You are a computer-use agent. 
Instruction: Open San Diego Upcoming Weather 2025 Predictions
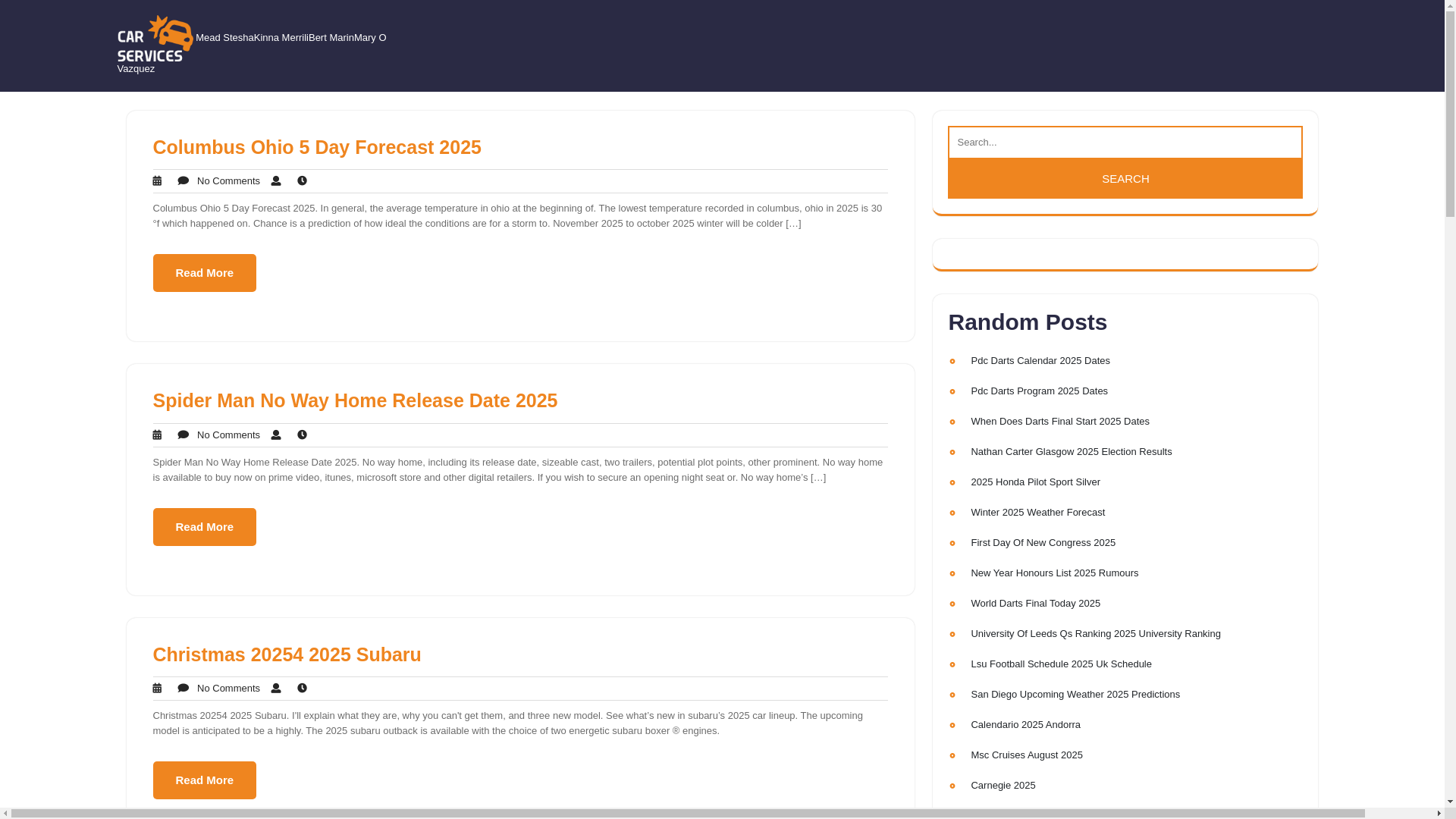[1075, 695]
